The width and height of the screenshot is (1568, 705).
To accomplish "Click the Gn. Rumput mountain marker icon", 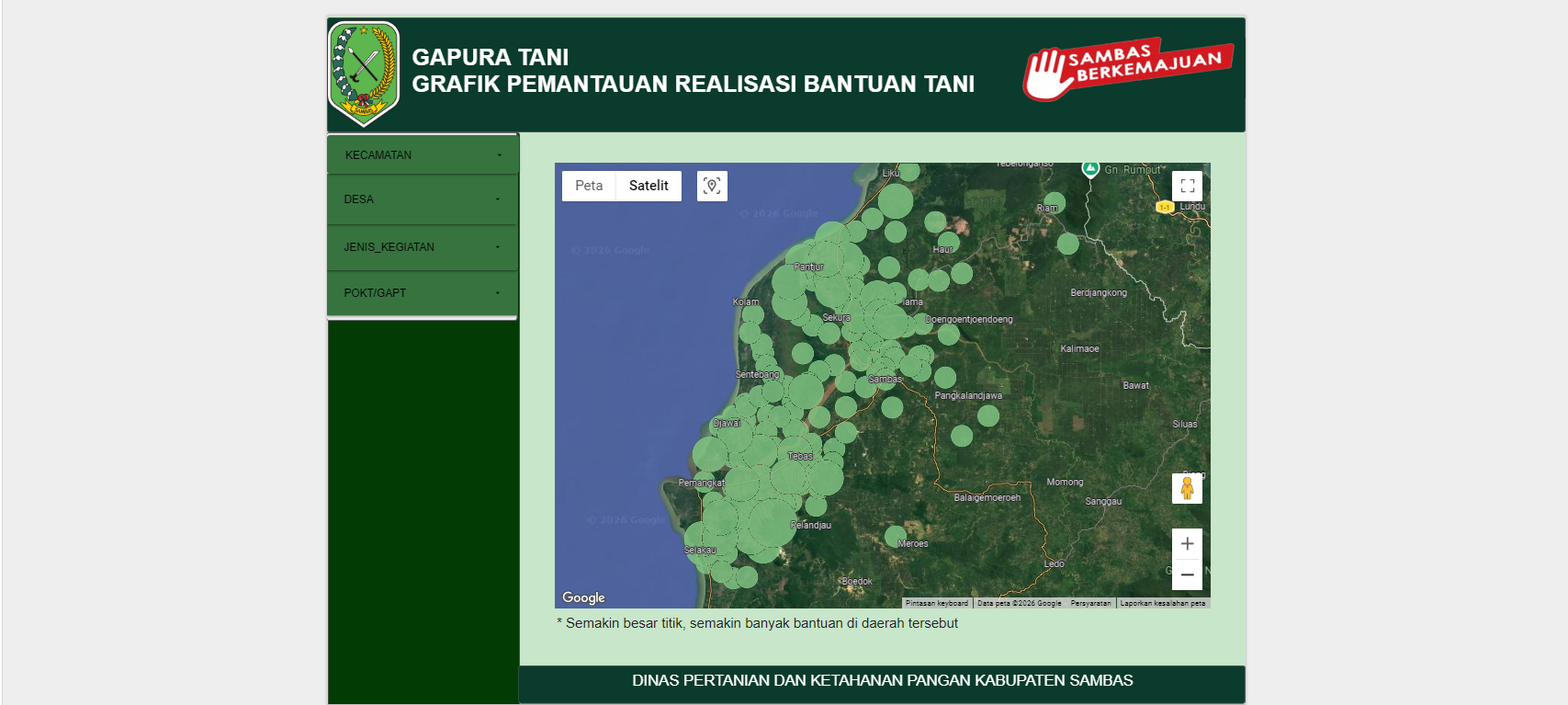I will [1090, 168].
